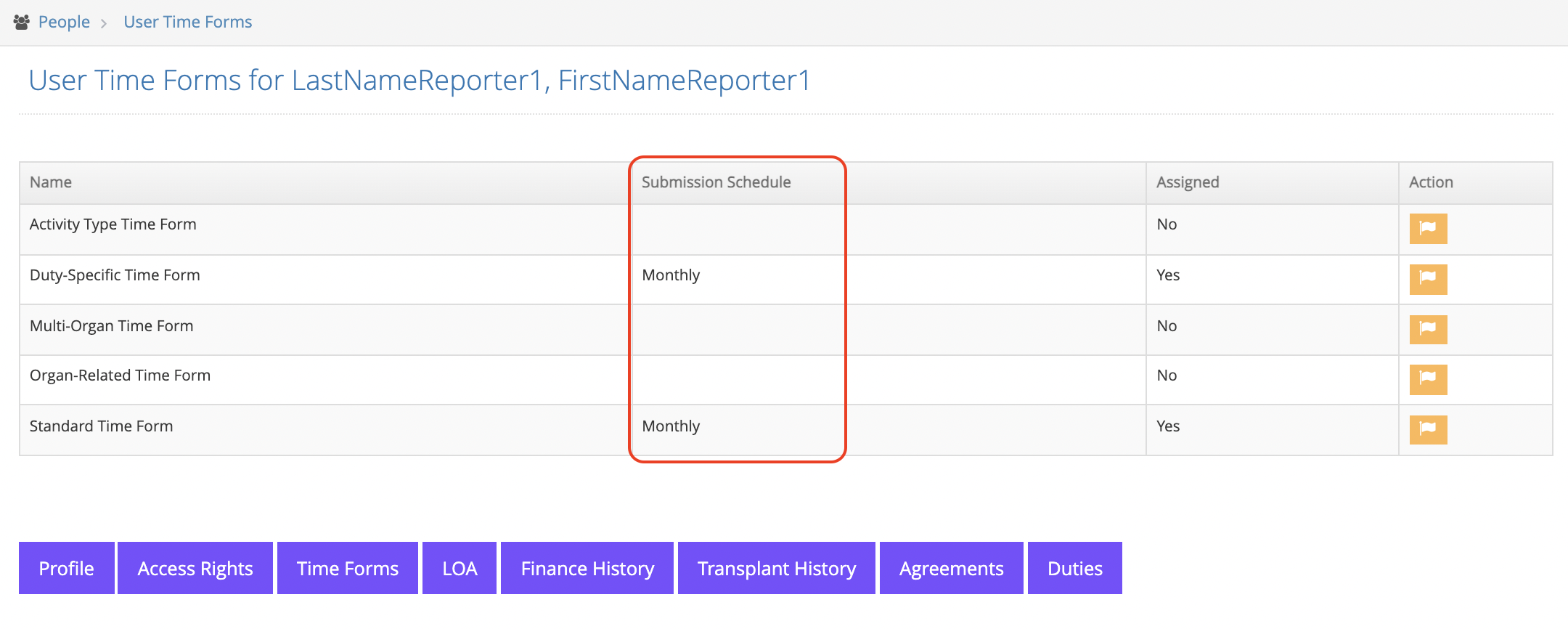Click No in Activity Type Time Form row

(1167, 224)
